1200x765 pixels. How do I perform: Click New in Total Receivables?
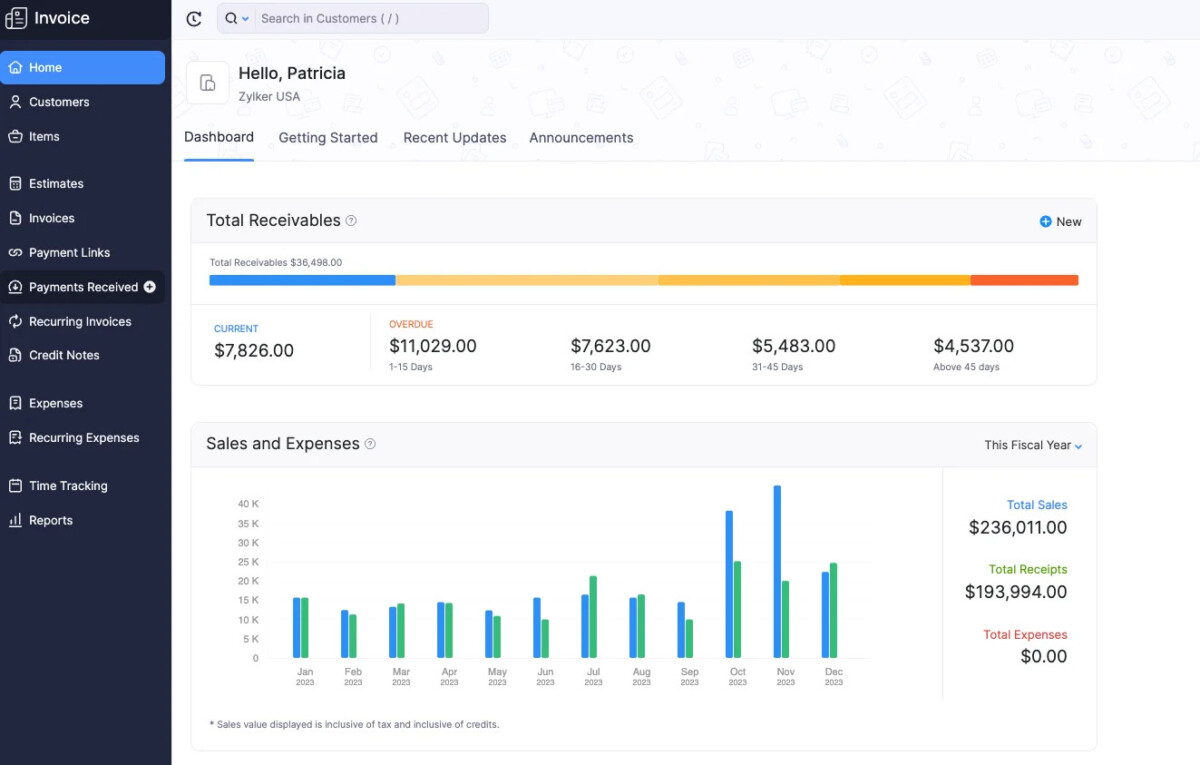pos(1060,222)
